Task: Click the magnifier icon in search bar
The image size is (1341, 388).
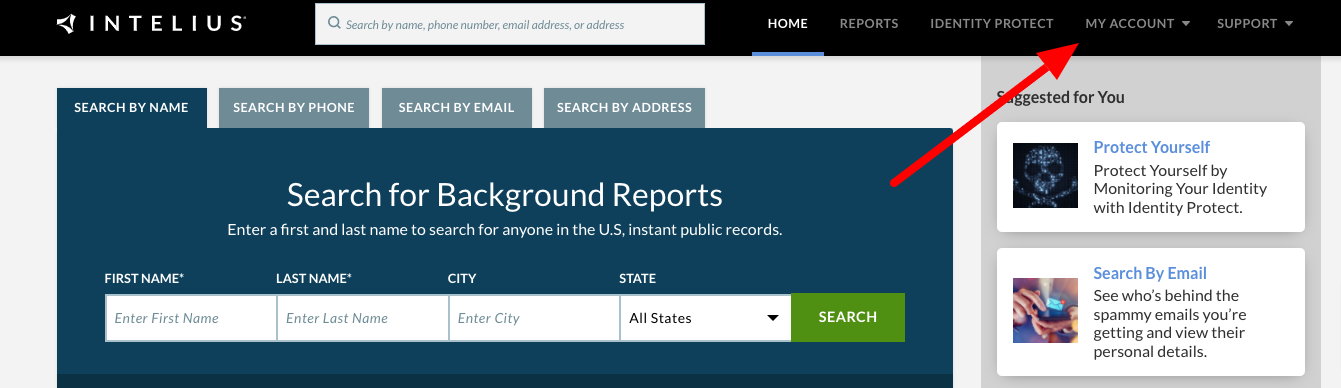Action: coord(334,23)
